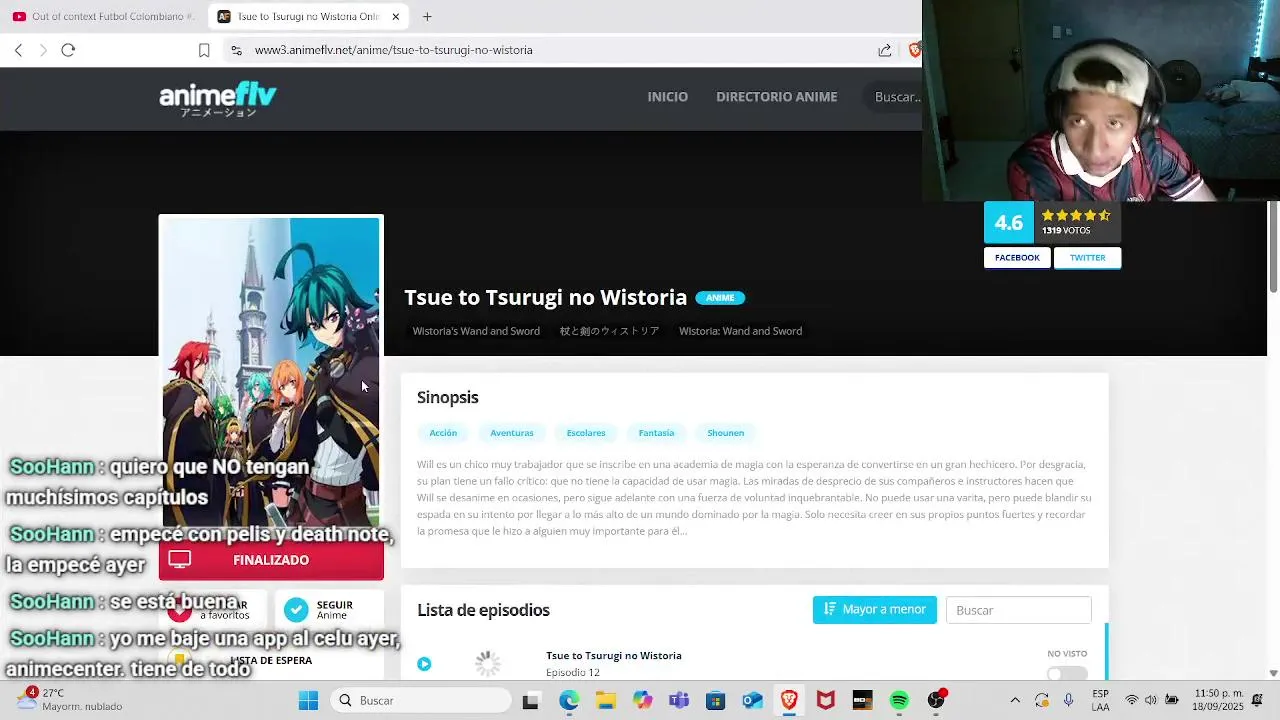
Task: Open OBS Studio from the taskbar
Action: (936, 700)
